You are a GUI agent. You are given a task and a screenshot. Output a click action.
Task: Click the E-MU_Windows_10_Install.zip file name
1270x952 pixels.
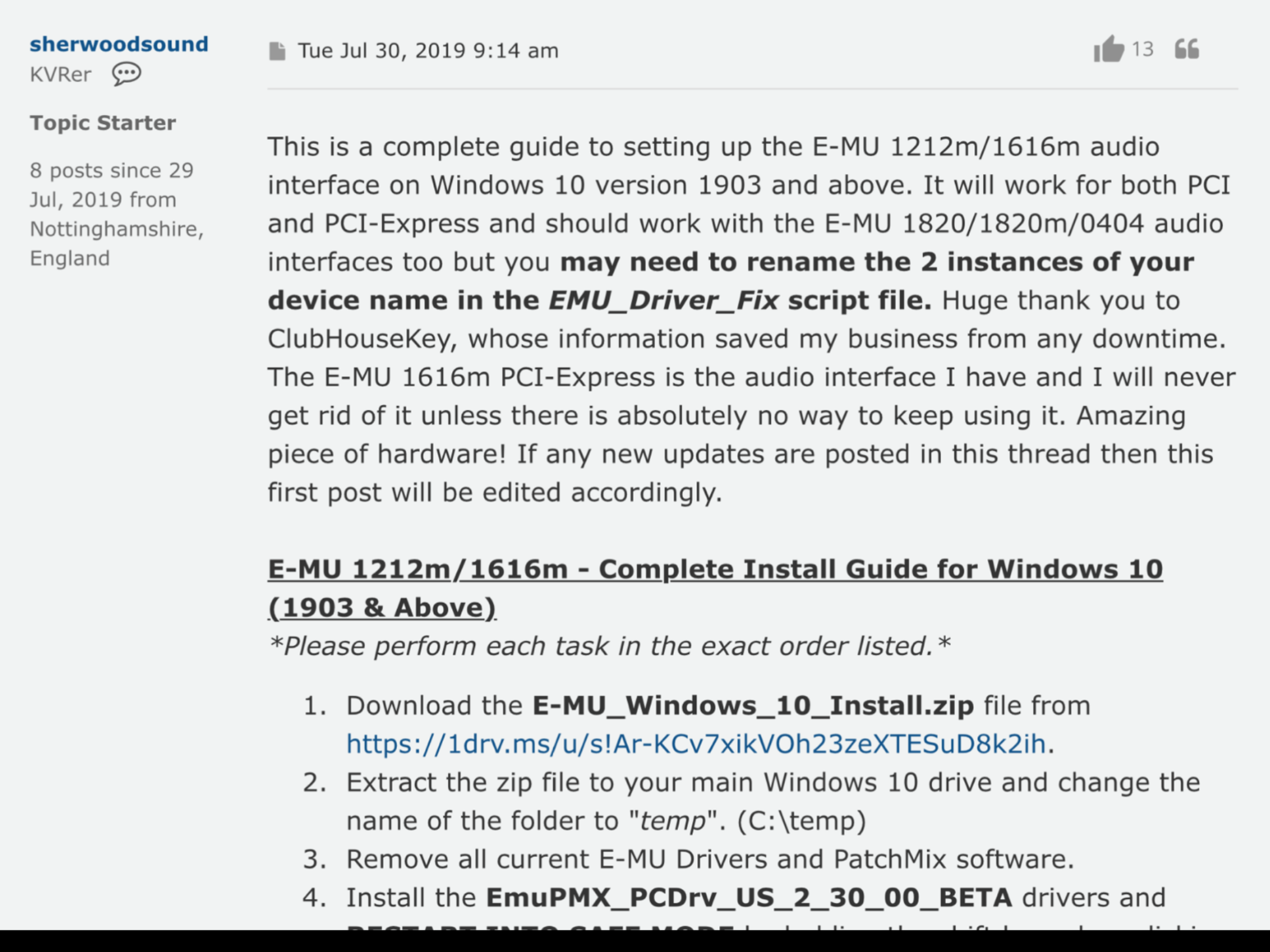coord(753,706)
